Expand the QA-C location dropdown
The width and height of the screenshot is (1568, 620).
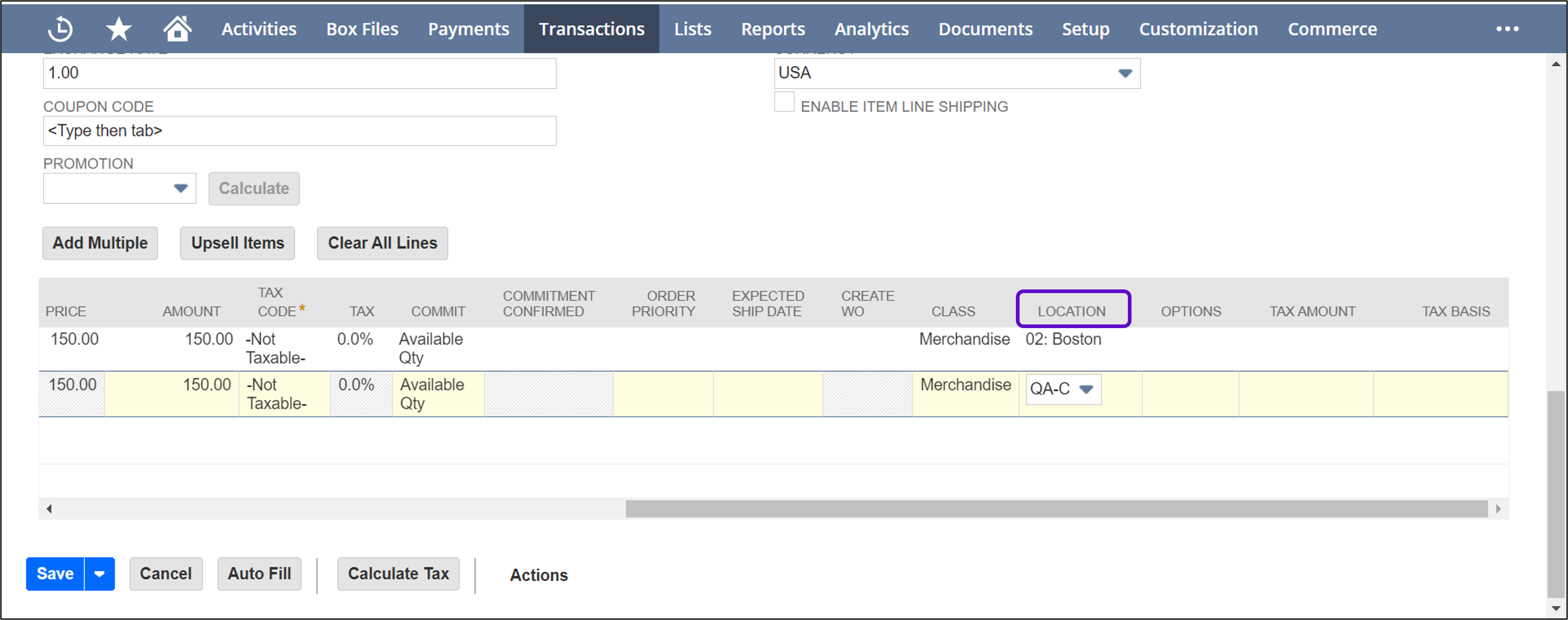tap(1086, 389)
